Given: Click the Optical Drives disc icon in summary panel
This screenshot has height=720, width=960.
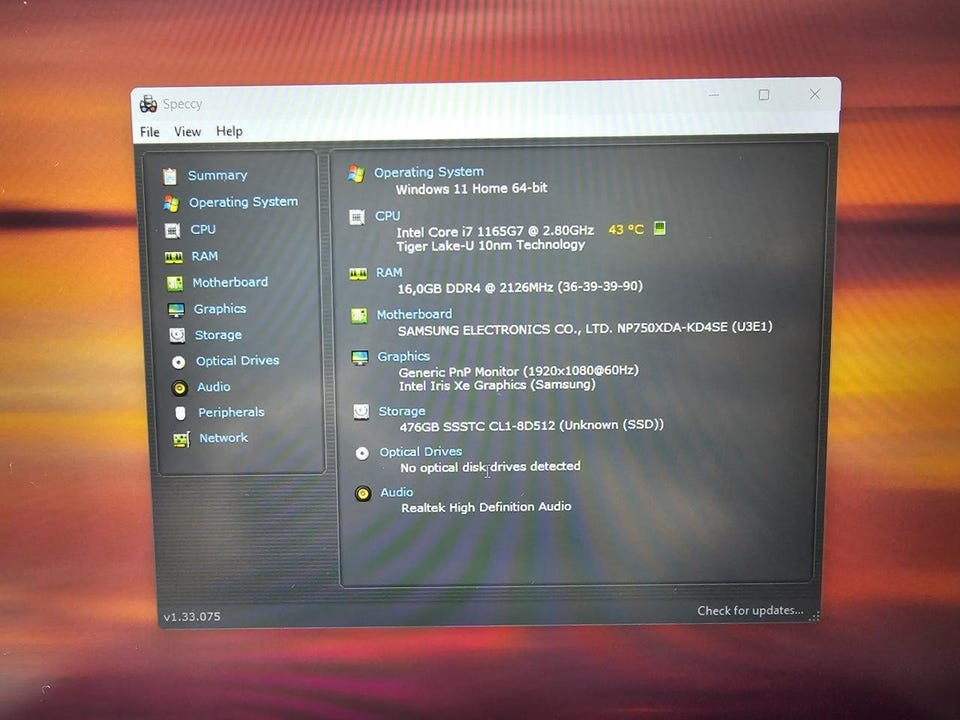Looking at the screenshot, I should tap(362, 454).
